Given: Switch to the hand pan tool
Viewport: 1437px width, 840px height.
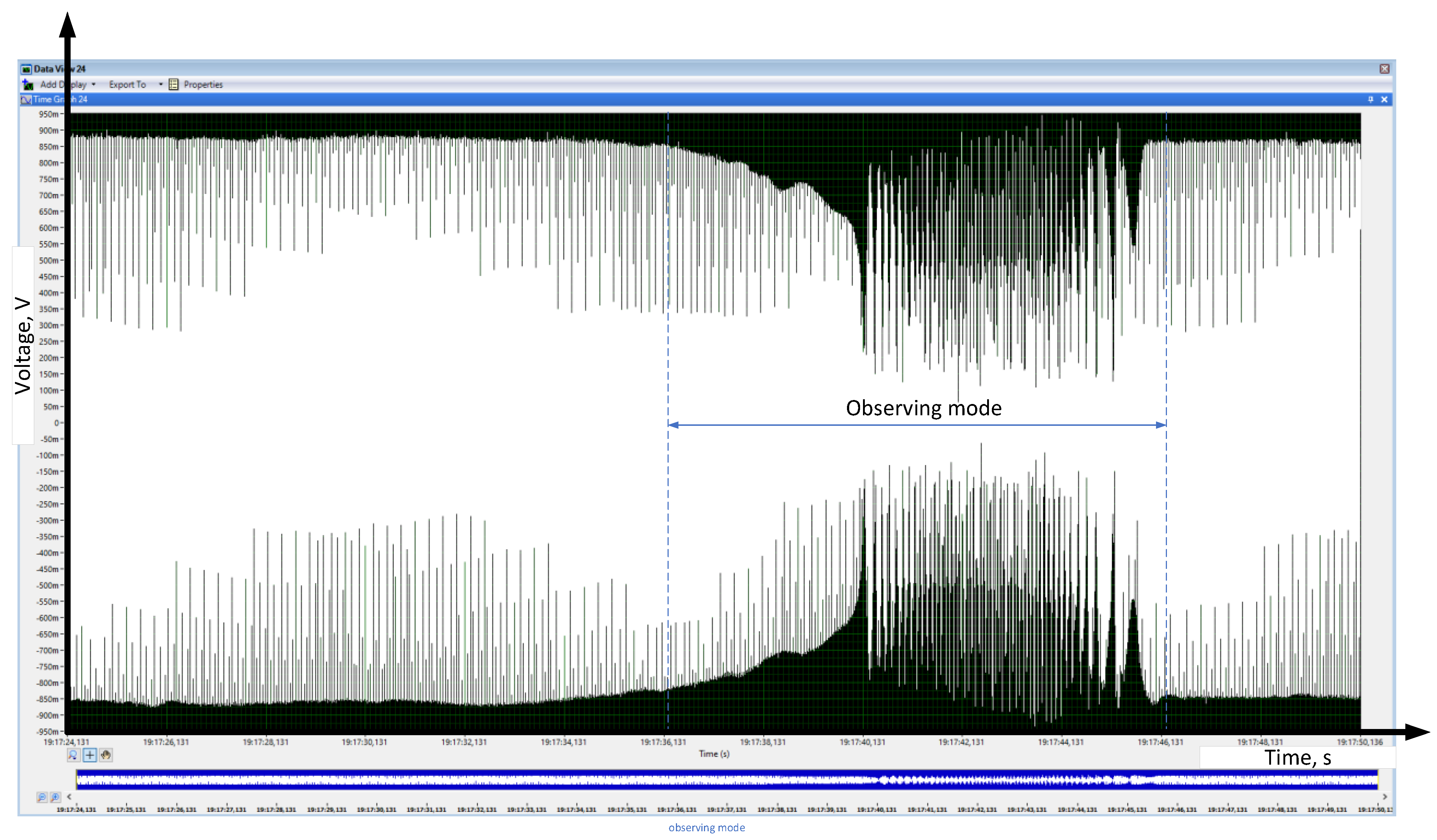Looking at the screenshot, I should pyautogui.click(x=106, y=755).
